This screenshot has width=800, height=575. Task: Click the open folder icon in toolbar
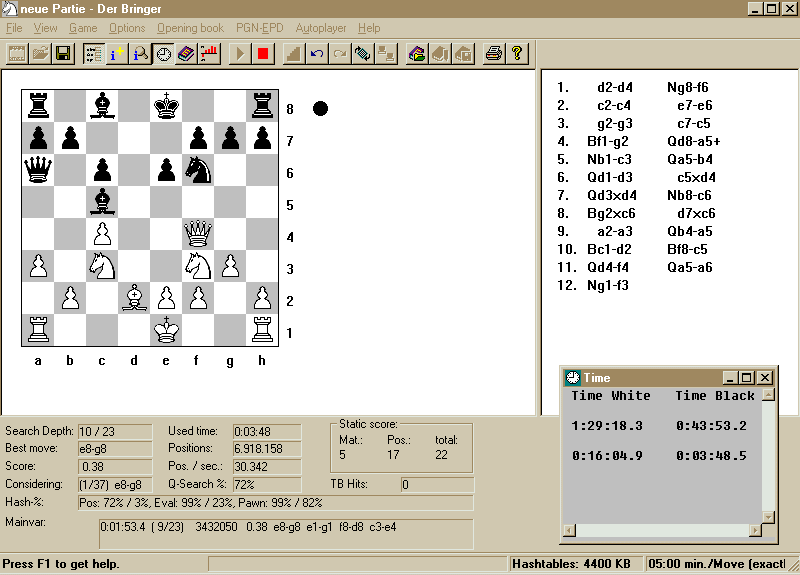click(40, 53)
